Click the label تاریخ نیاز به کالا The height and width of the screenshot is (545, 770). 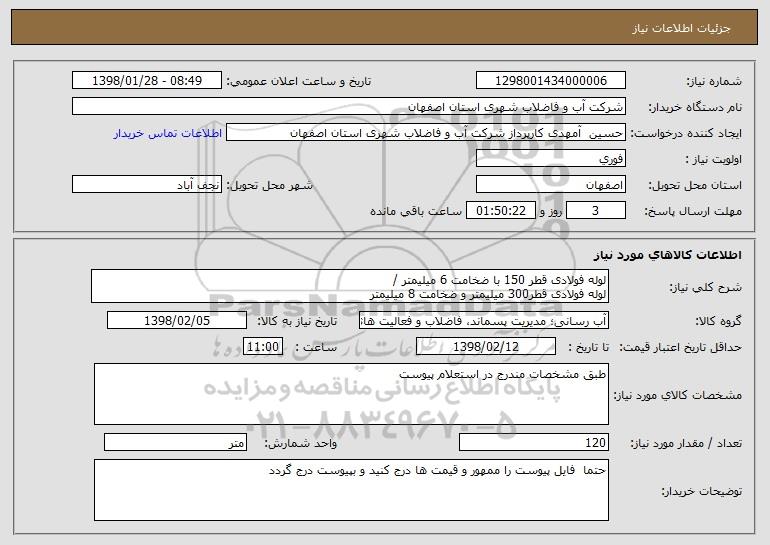click(297, 321)
